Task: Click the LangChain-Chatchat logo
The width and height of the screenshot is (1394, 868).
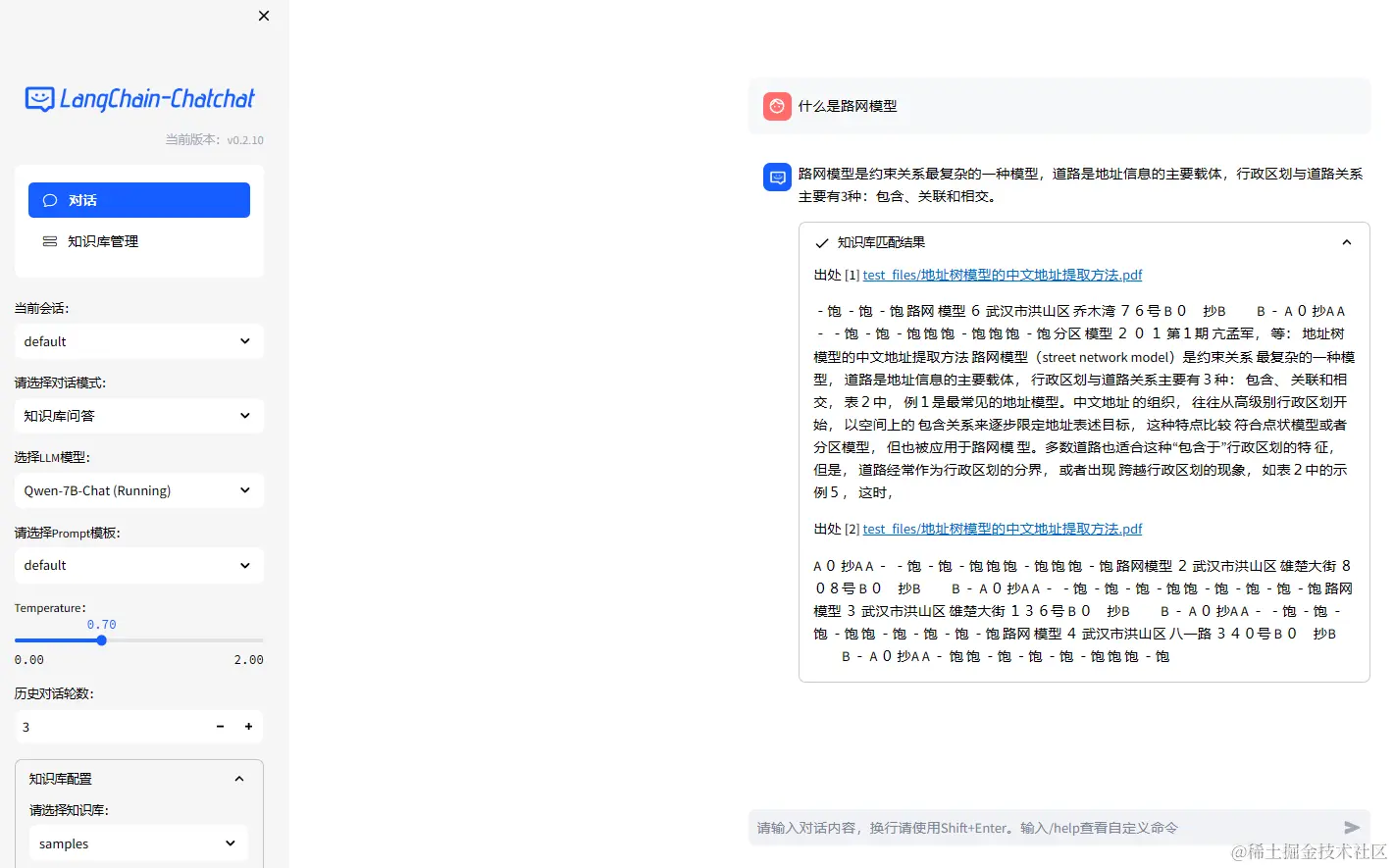Action: click(x=139, y=99)
